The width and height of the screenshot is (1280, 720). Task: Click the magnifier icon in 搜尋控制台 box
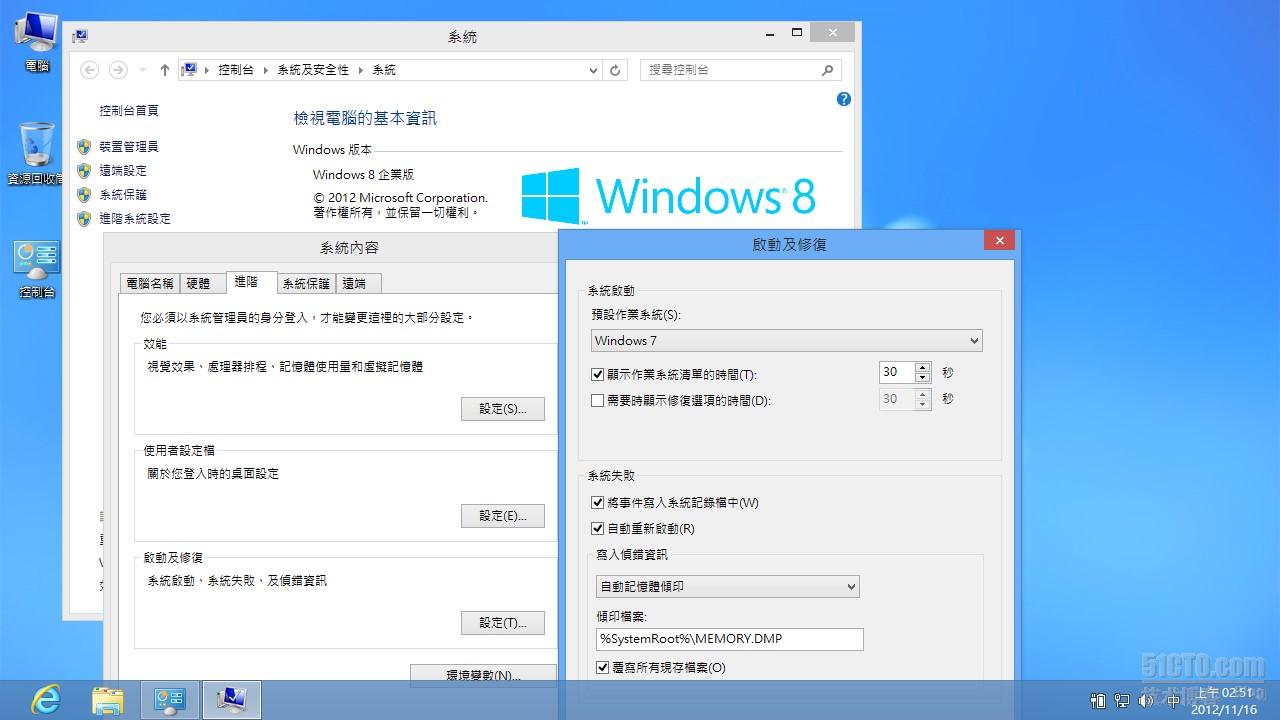[827, 70]
